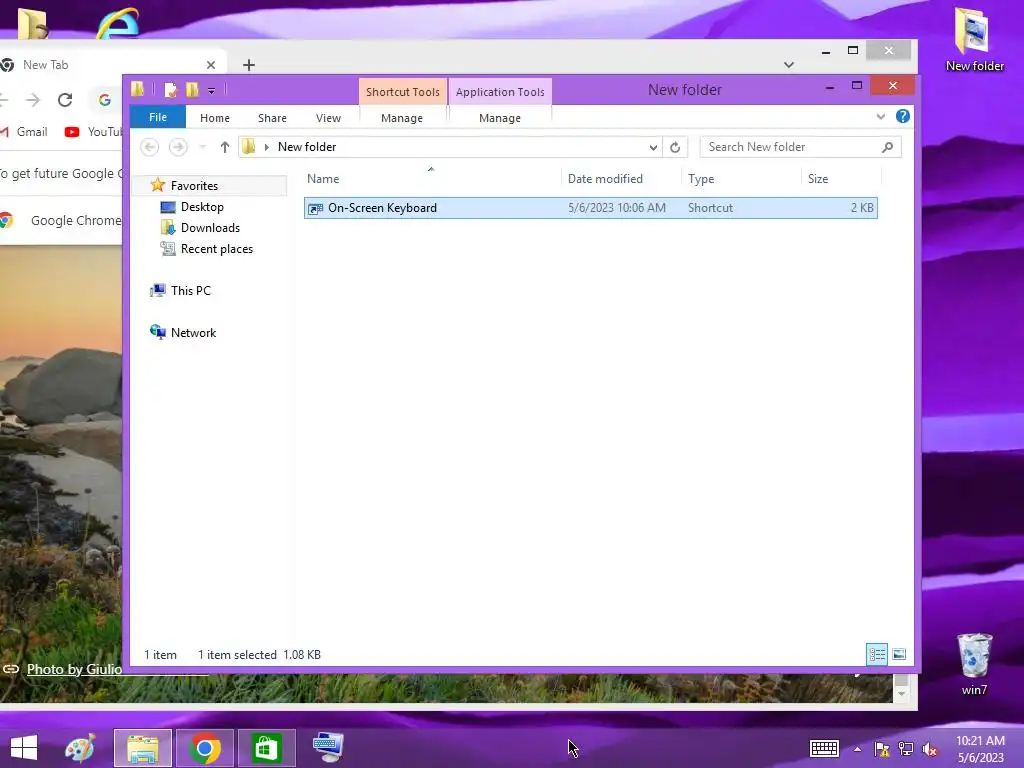This screenshot has height=768, width=1024.
Task: Open the touch keyboard tray icon
Action: coord(824,748)
